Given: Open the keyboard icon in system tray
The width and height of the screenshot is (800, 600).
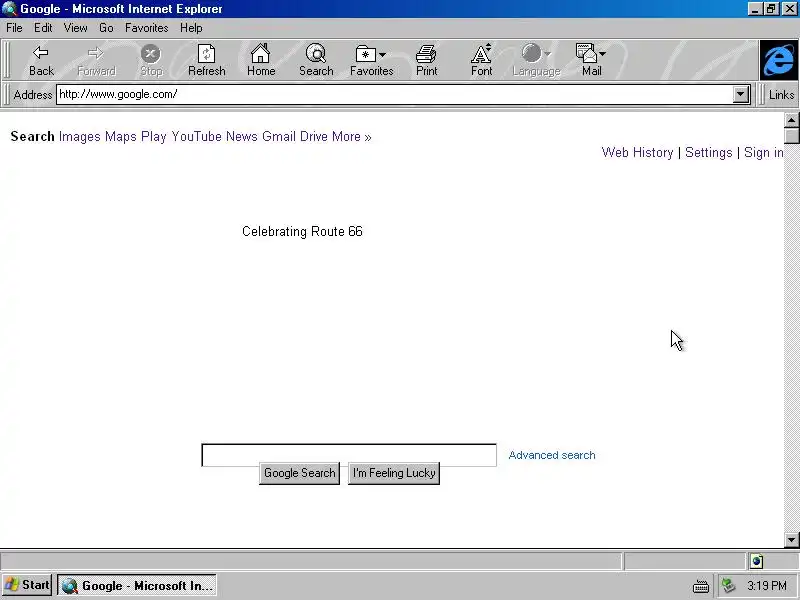Looking at the screenshot, I should tap(701, 586).
